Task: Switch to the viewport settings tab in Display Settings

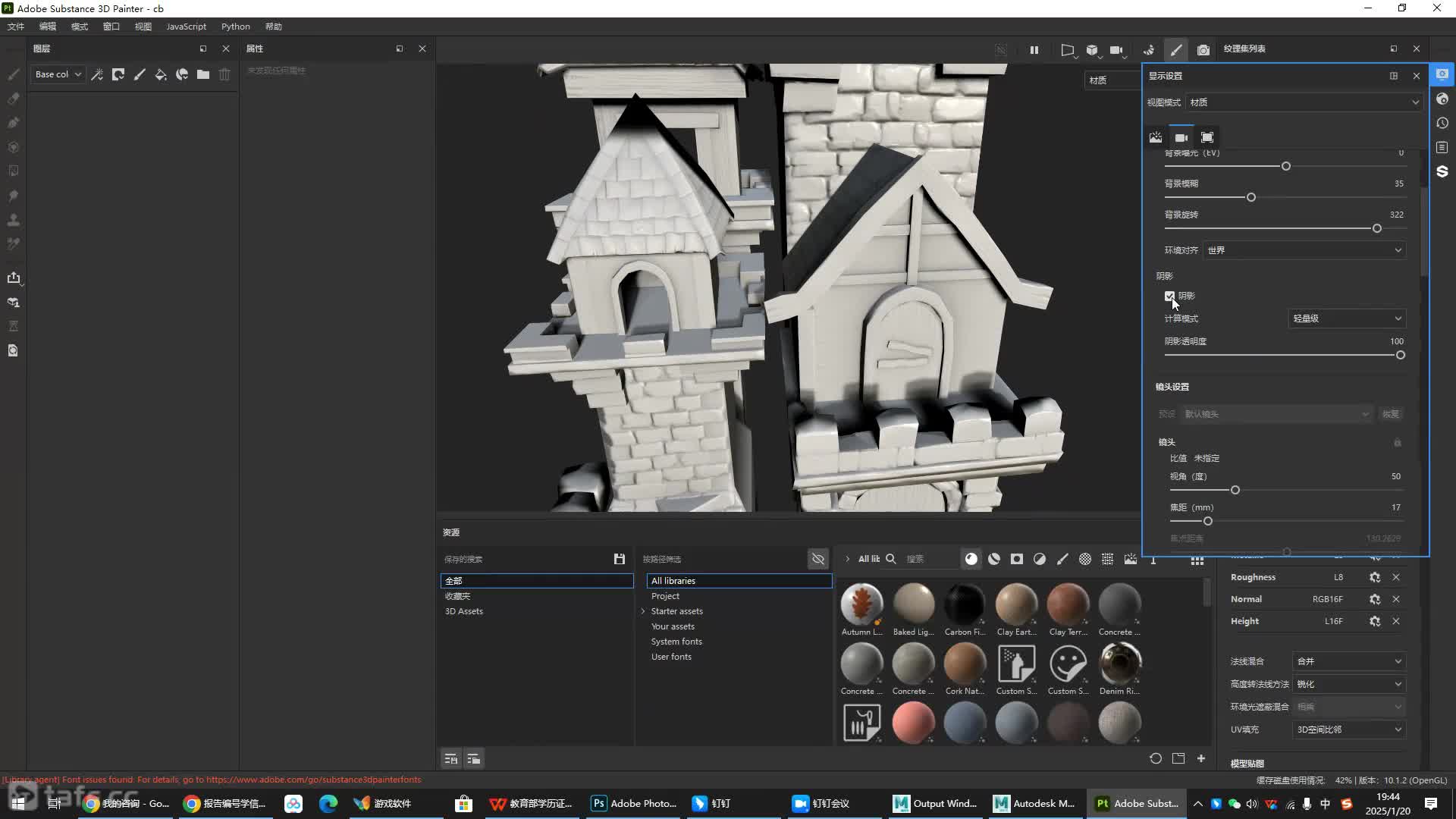Action: pos(1207,137)
